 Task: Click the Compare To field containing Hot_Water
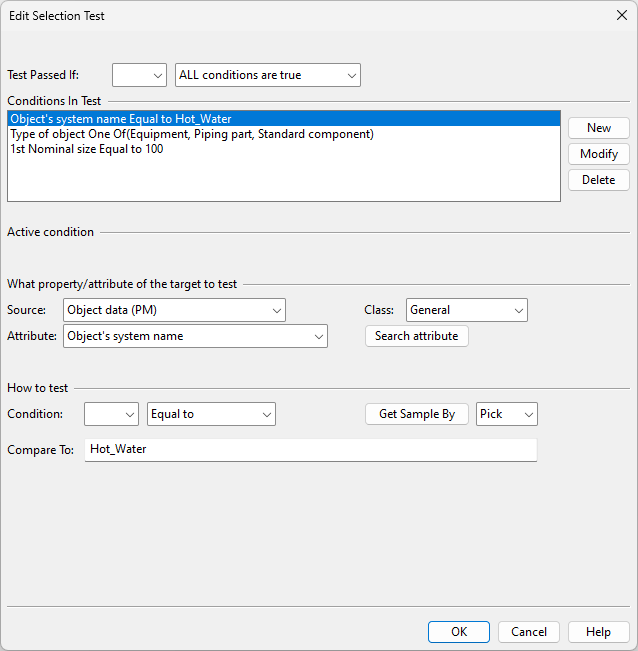click(x=310, y=450)
